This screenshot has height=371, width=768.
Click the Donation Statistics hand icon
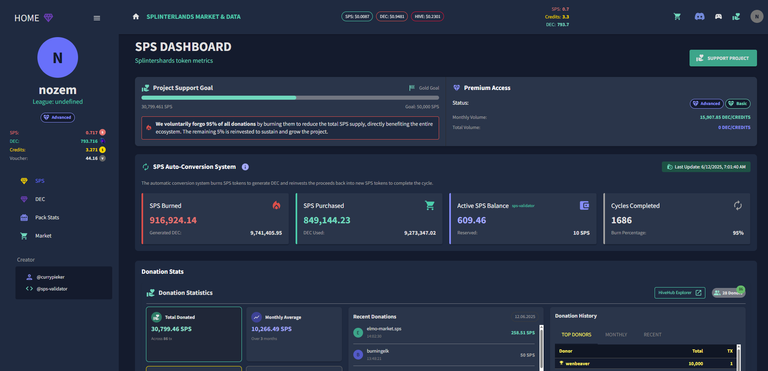151,293
